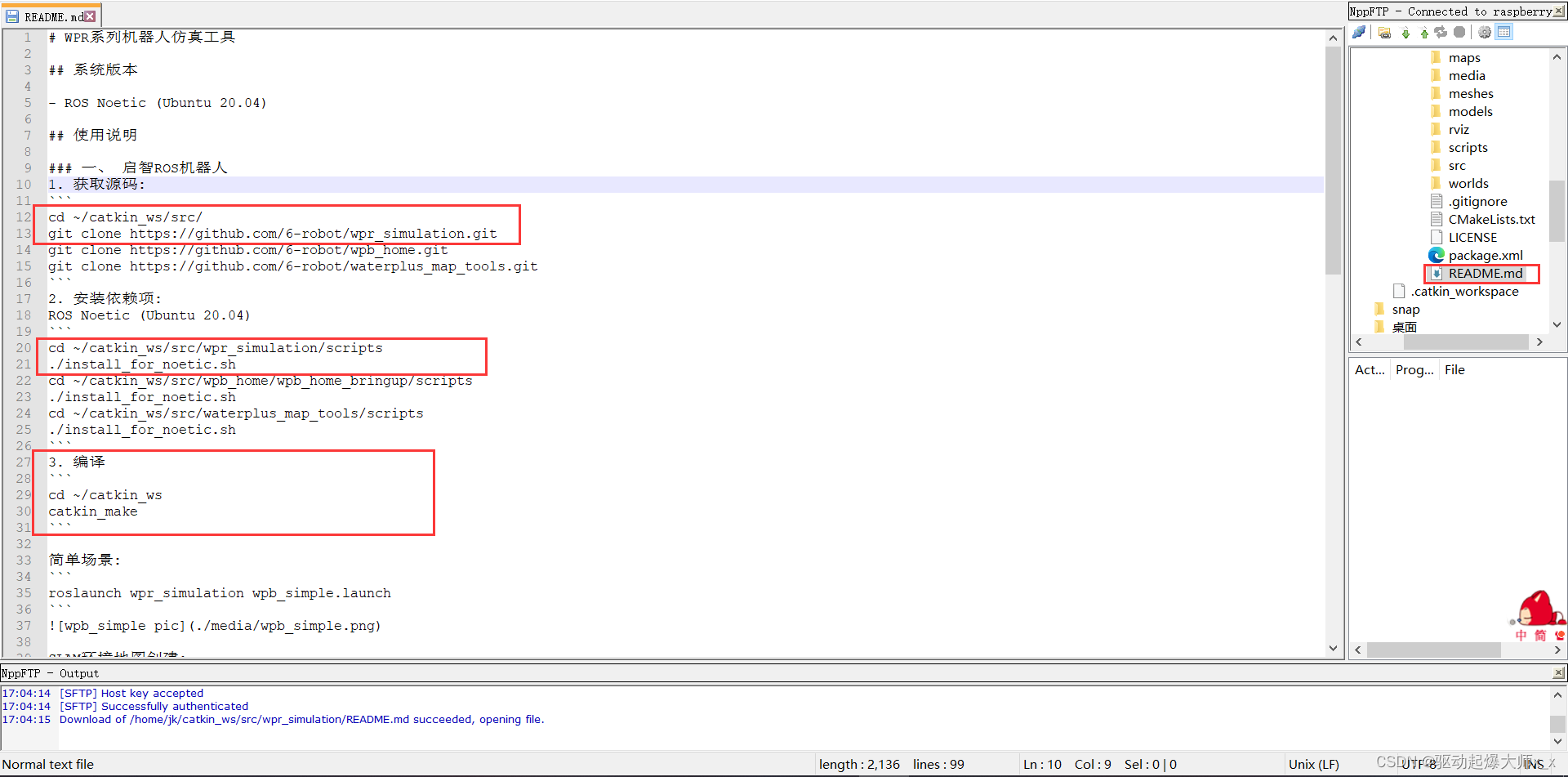This screenshot has height=777, width=1568.
Task: Click the transfer queue scroll-right arrow
Action: (1557, 650)
